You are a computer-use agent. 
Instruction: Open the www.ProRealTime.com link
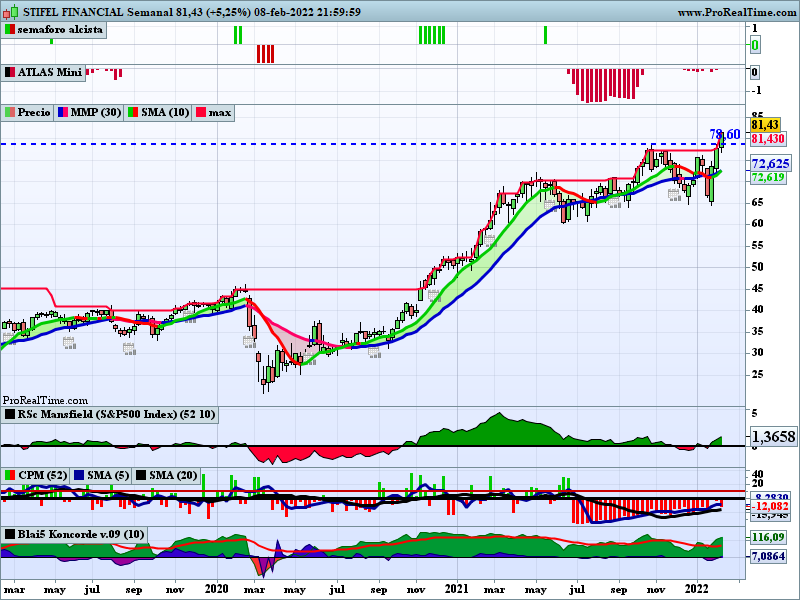737,12
